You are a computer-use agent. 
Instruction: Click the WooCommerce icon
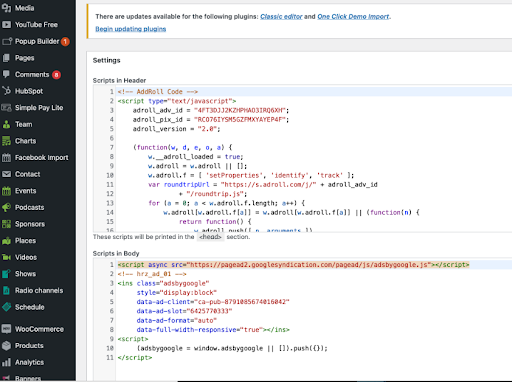pos(6,329)
